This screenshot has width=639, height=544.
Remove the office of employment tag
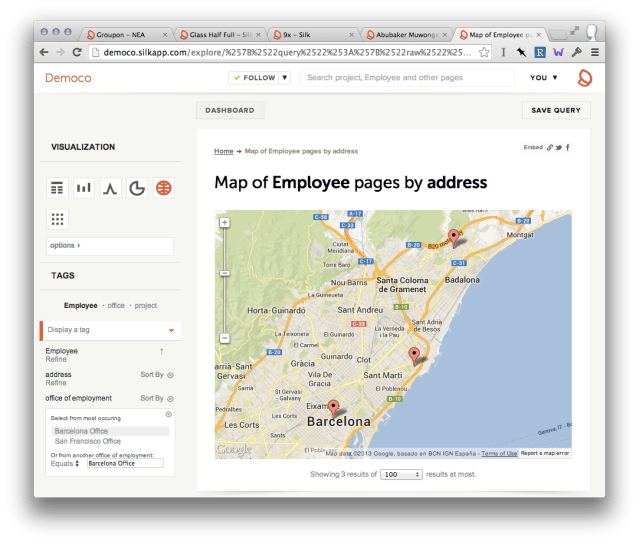coord(170,398)
